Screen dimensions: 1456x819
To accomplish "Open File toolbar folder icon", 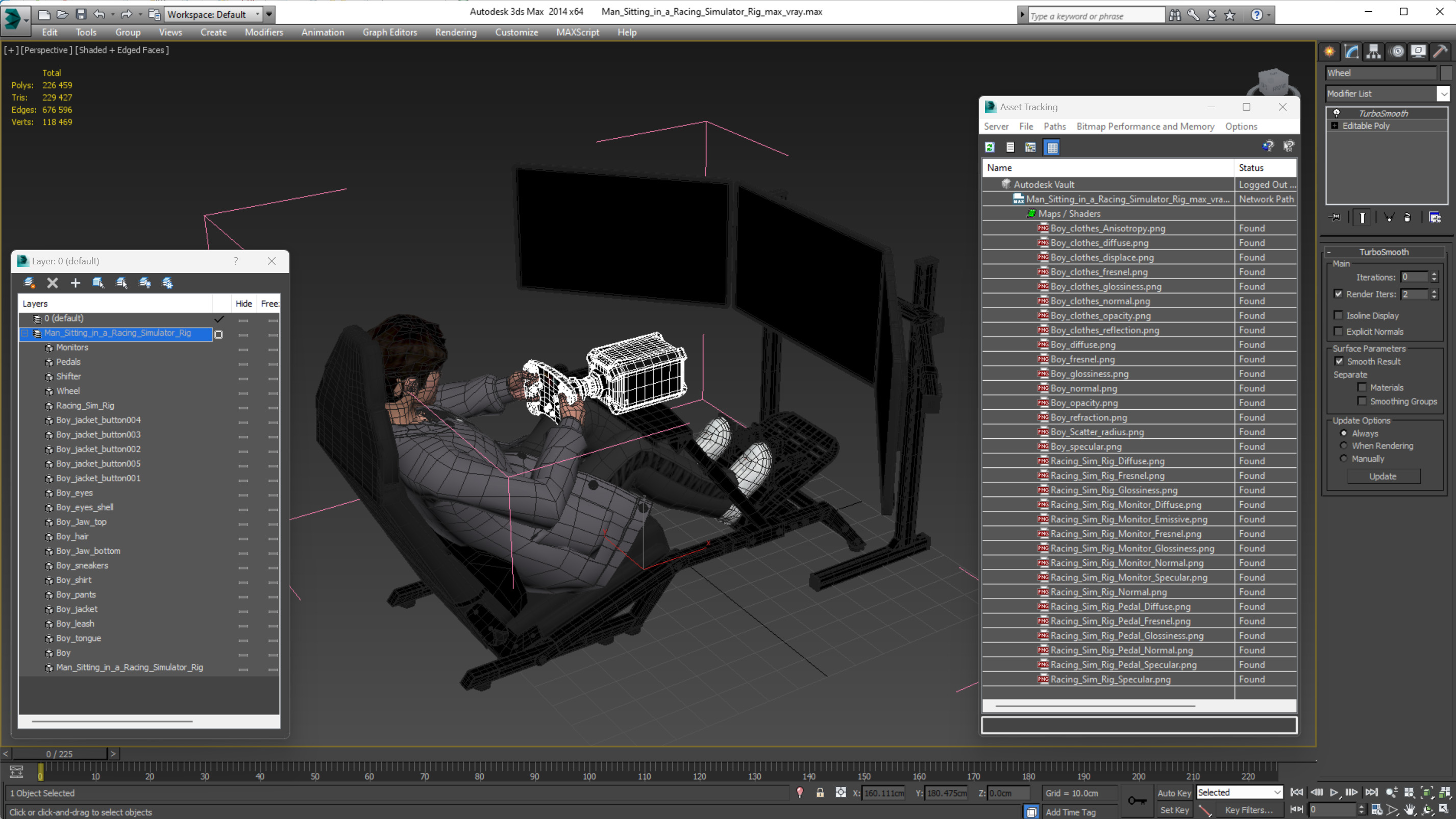I will 62,14.
